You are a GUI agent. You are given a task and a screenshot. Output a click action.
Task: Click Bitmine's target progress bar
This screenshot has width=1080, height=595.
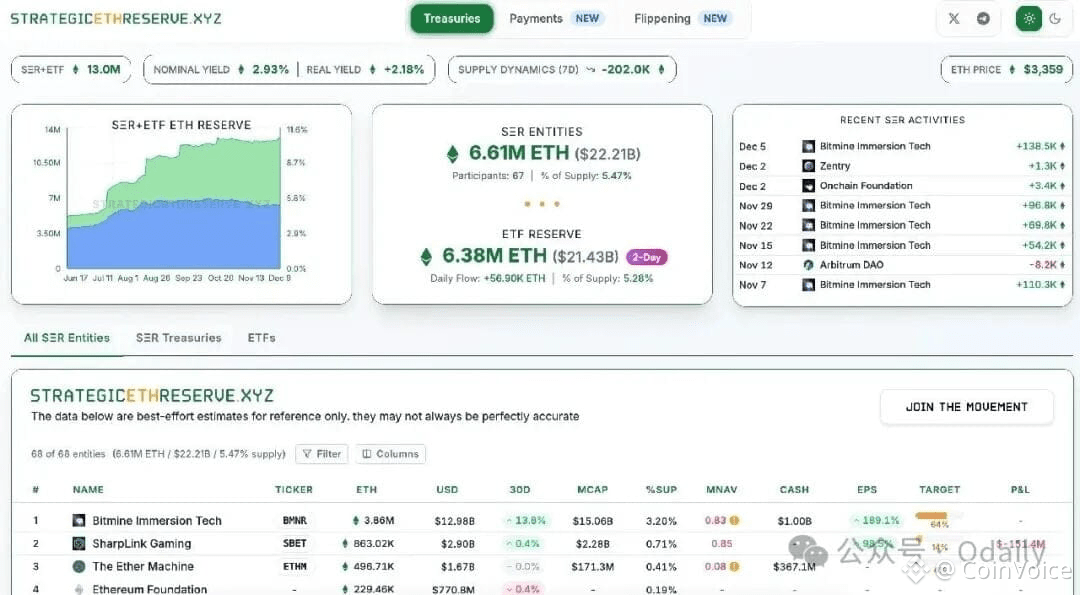pyautogui.click(x=938, y=515)
